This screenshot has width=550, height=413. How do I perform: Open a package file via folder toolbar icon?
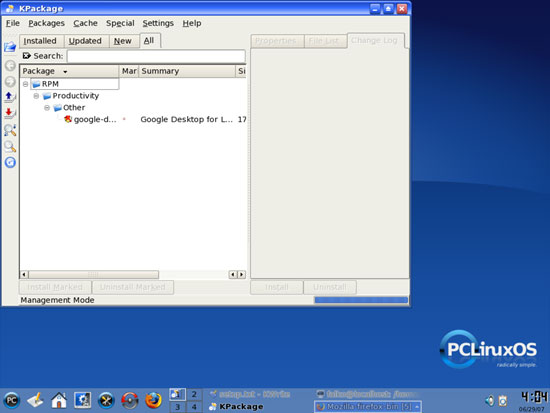10,47
